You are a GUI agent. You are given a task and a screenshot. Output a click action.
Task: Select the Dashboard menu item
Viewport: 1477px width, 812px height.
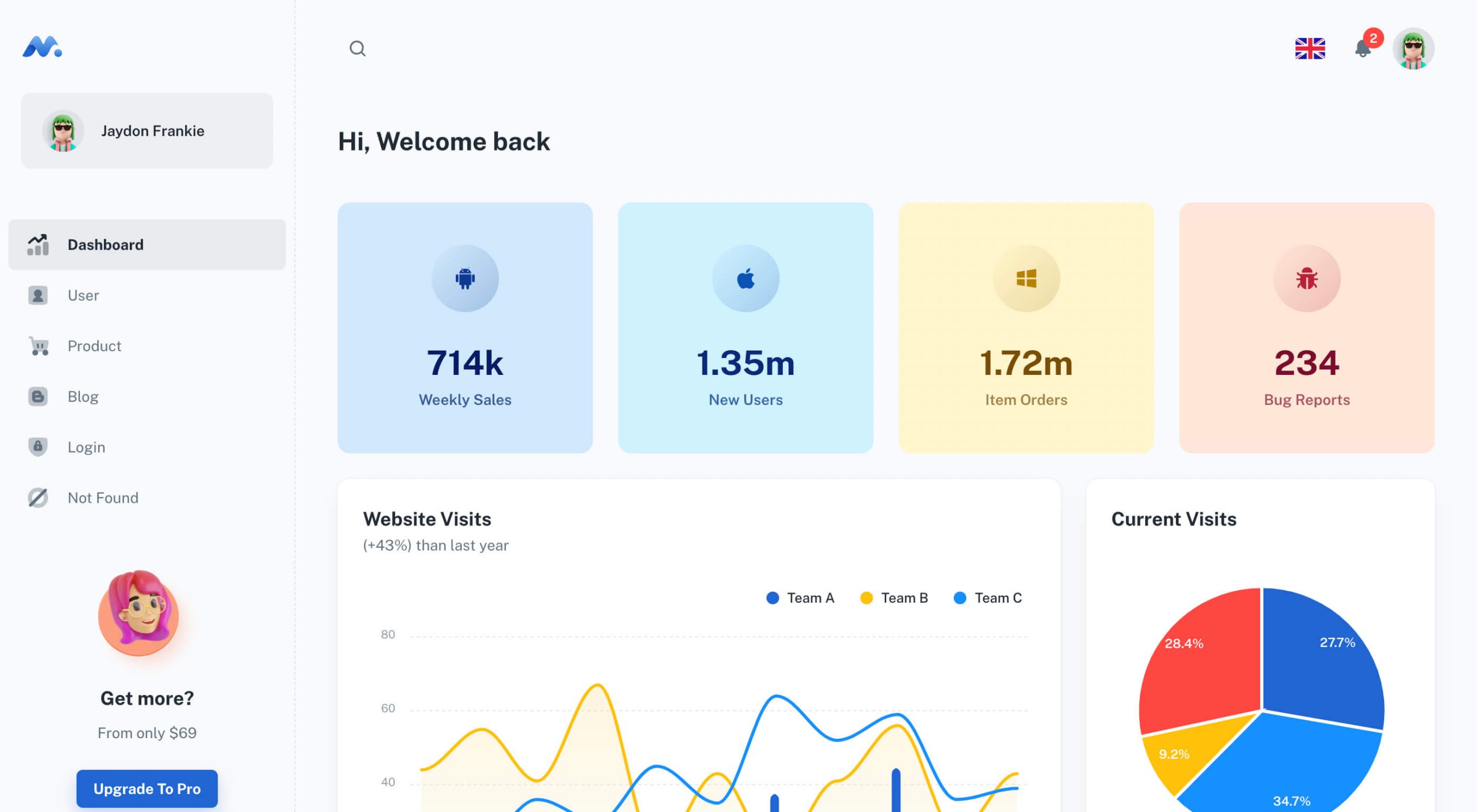pyautogui.click(x=147, y=245)
